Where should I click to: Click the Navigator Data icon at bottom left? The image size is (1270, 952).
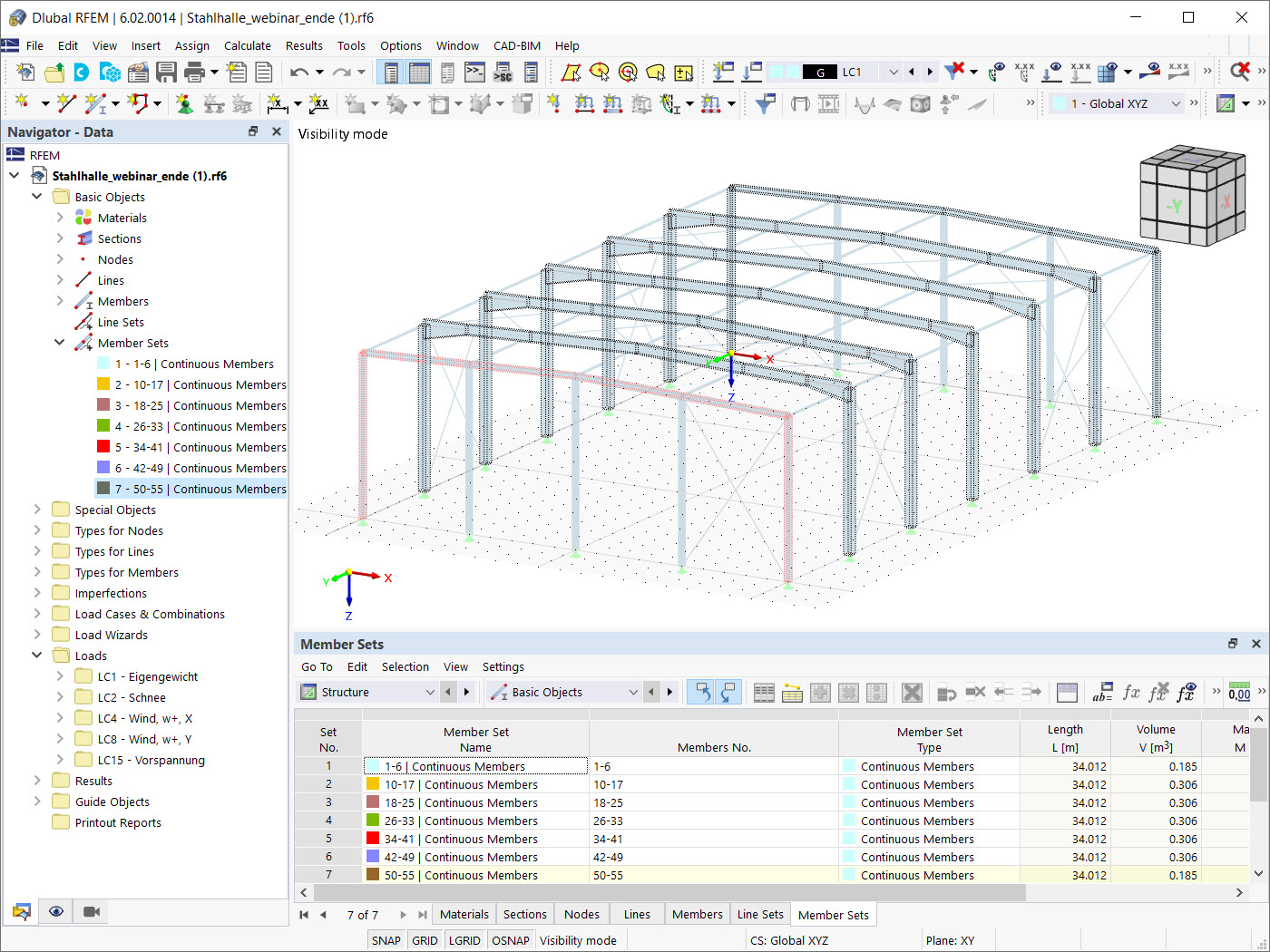coord(22,911)
